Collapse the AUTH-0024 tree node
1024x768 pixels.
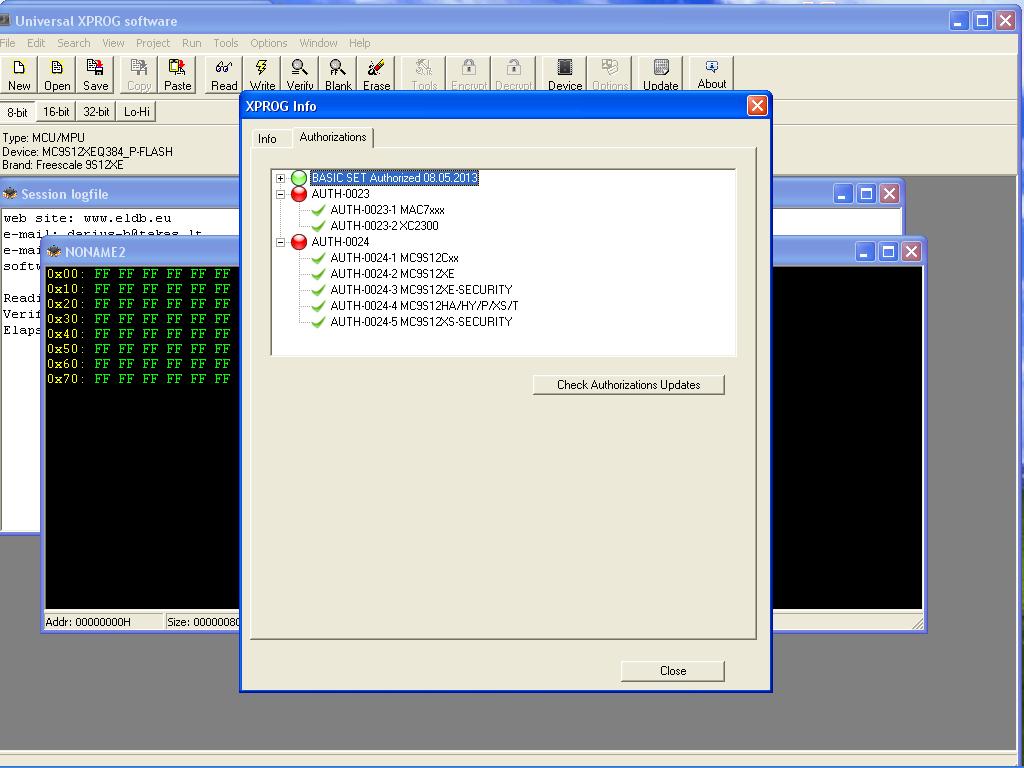(281, 242)
